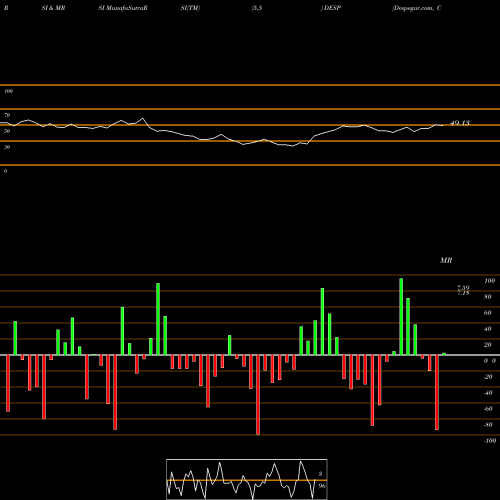Image resolution: width=500 pixels, height=500 pixels.
Task: Click the 50 level label on RSI axis
Action: click(x=7, y=131)
